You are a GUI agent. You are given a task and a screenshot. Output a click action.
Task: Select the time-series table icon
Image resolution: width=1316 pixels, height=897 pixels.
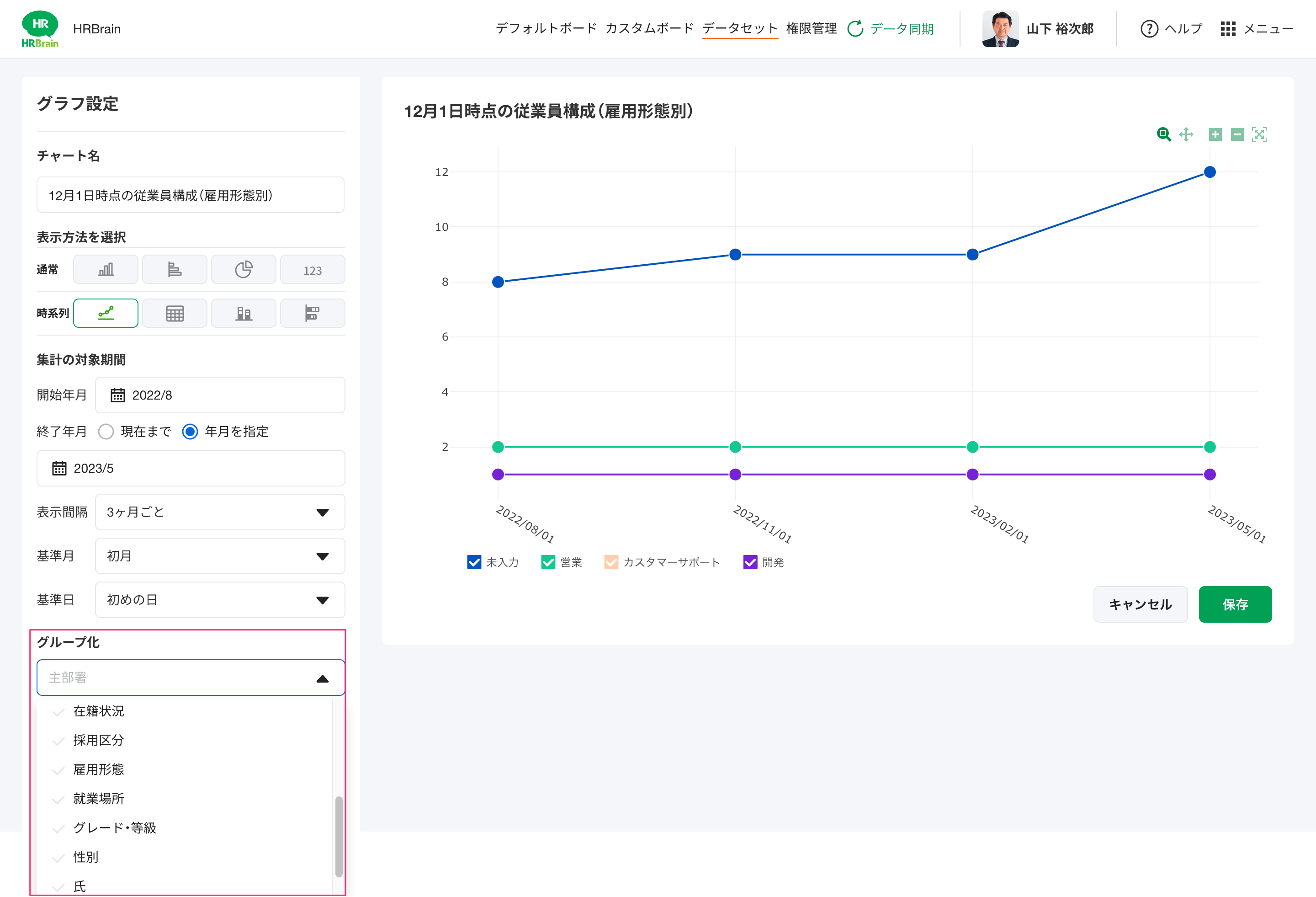tap(175, 313)
